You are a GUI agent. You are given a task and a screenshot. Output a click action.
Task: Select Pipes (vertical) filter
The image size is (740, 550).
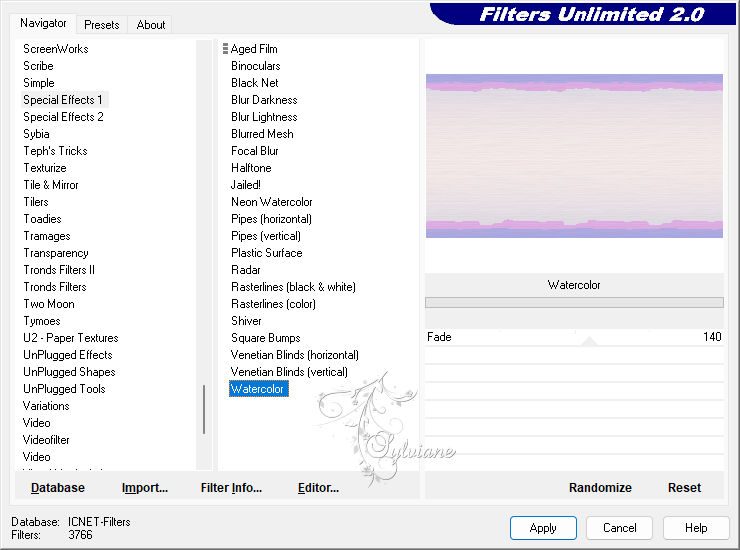click(x=266, y=236)
